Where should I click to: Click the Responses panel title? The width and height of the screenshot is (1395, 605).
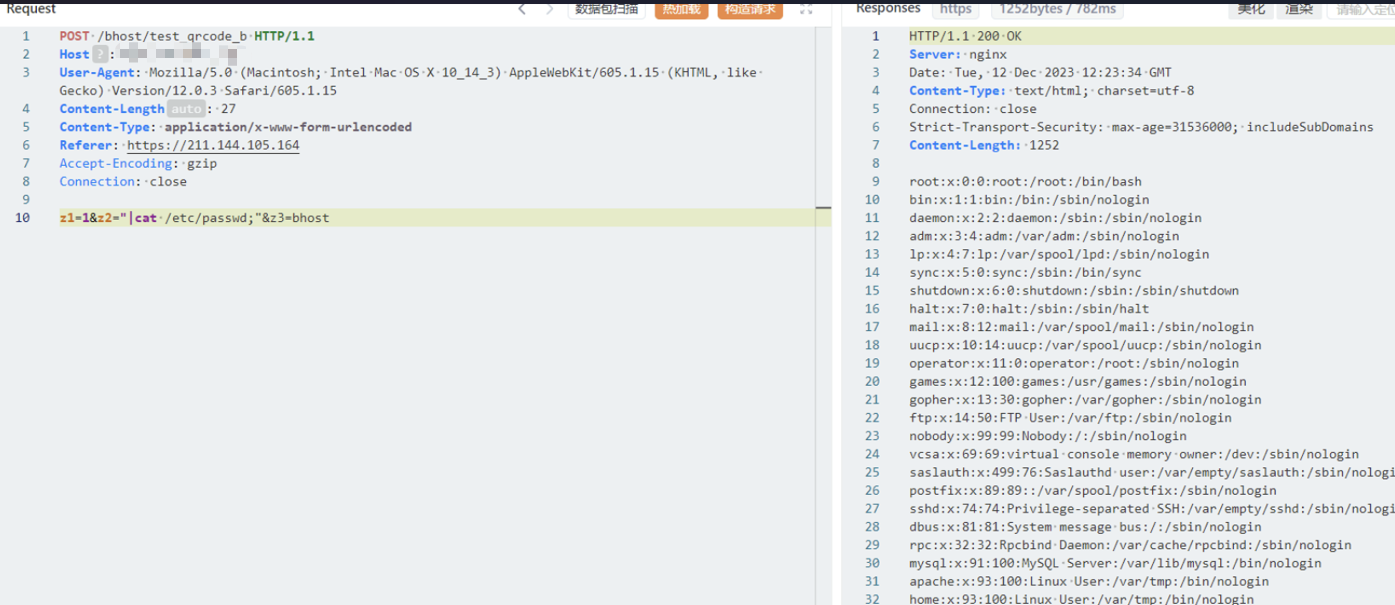888,8
